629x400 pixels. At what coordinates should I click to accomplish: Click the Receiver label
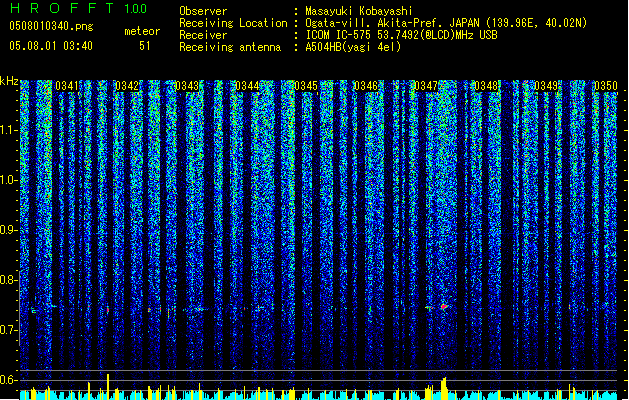point(203,35)
